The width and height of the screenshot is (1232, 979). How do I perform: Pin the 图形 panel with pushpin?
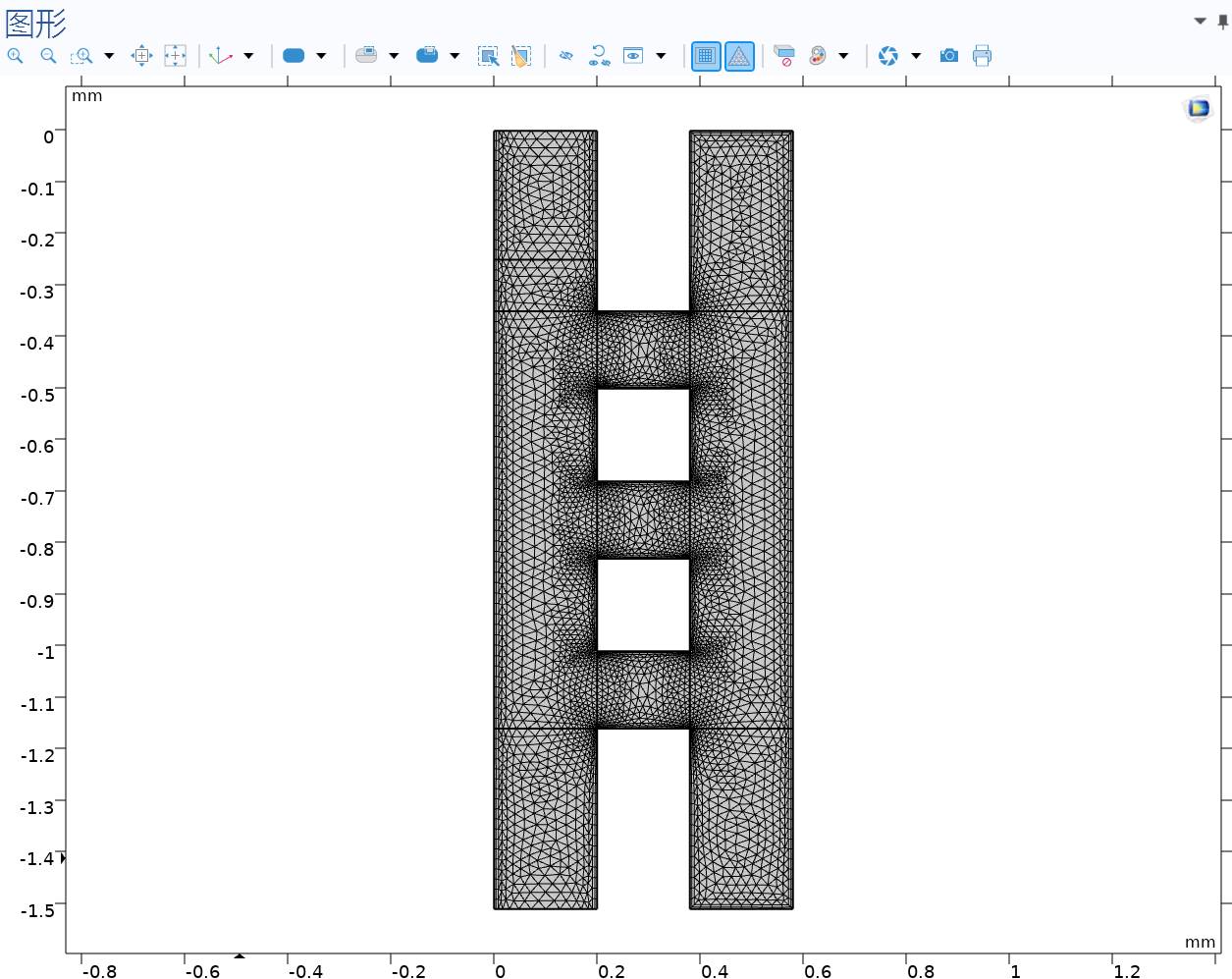pos(1222,21)
